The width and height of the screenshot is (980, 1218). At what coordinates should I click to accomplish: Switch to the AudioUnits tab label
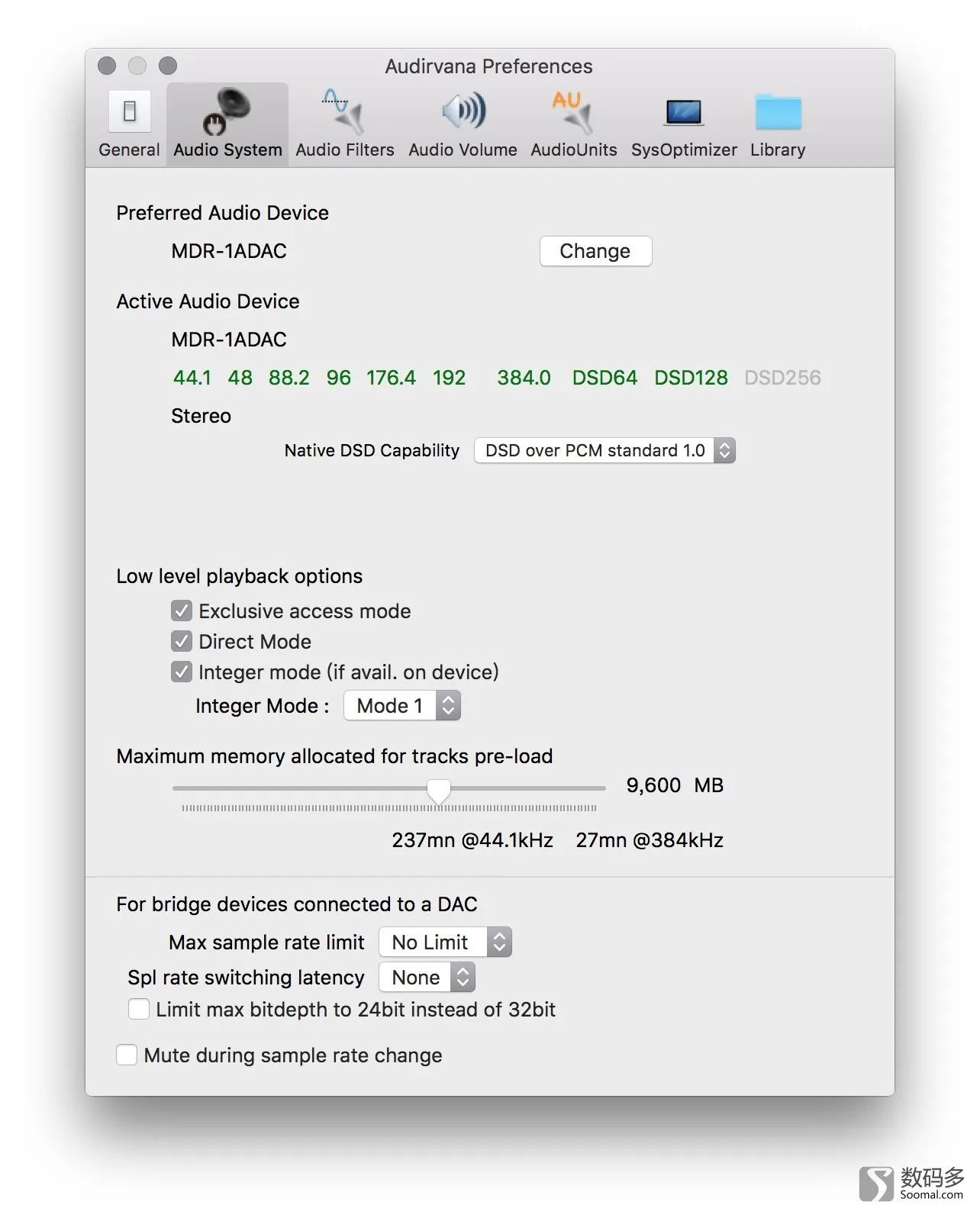pyautogui.click(x=574, y=150)
